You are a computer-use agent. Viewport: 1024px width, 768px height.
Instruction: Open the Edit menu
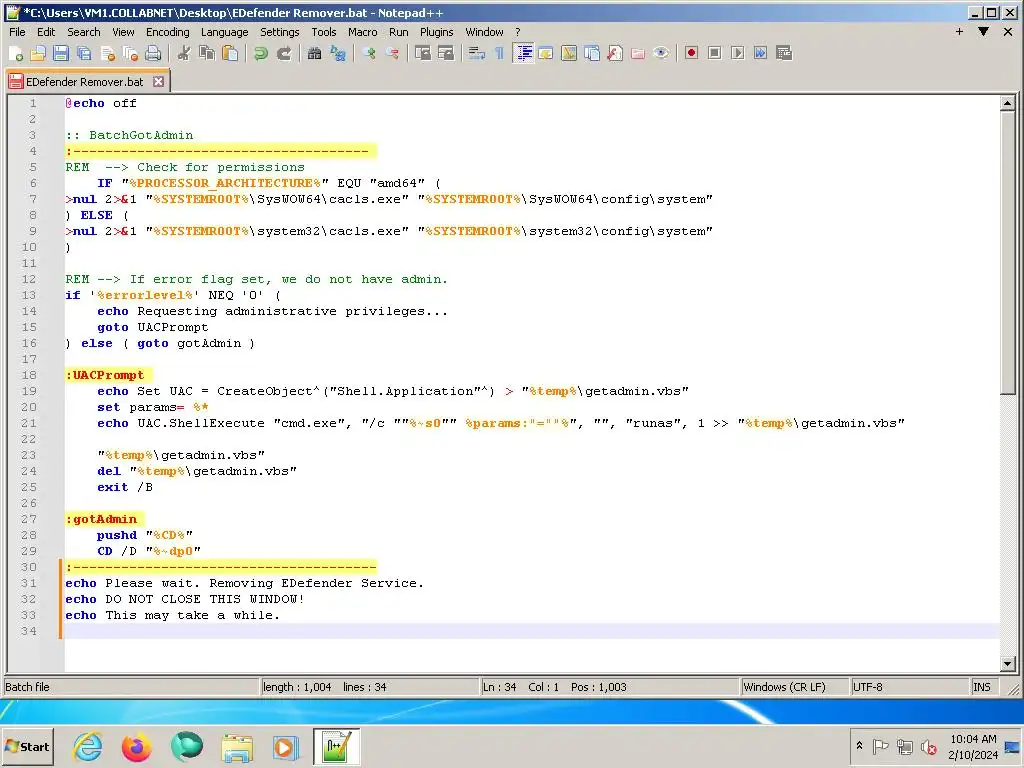(x=46, y=32)
